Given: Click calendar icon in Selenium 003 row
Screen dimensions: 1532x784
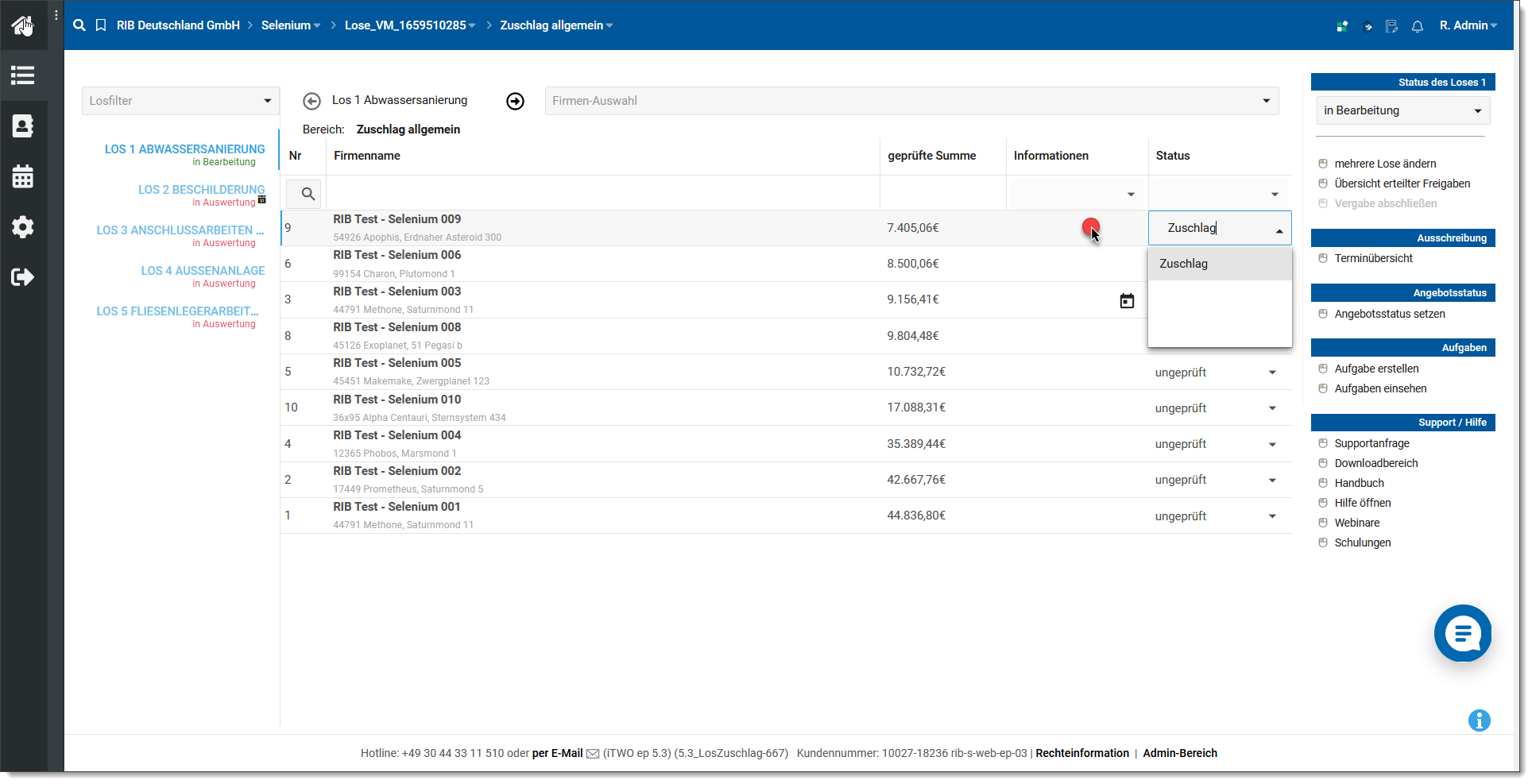Looking at the screenshot, I should pos(1126,301).
